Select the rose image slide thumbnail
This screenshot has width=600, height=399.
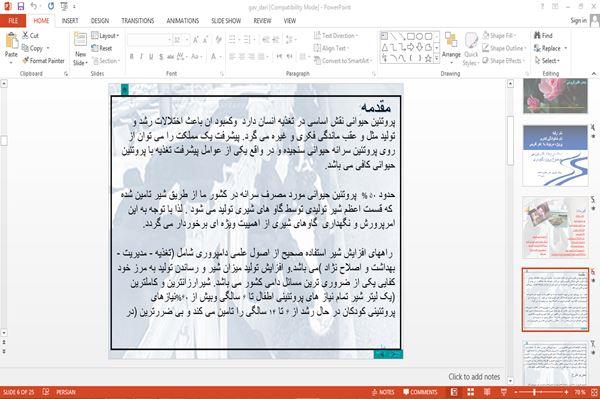pyautogui.click(x=555, y=96)
